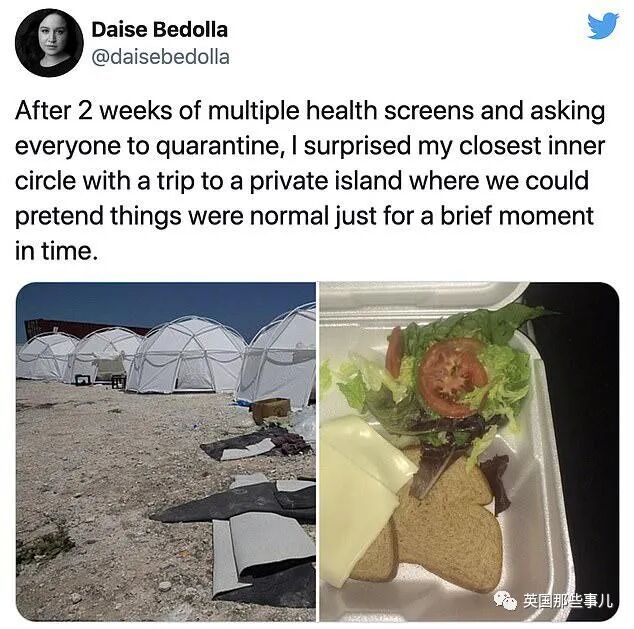Click the tweet text starting 'After 2 weeks'

point(310,181)
